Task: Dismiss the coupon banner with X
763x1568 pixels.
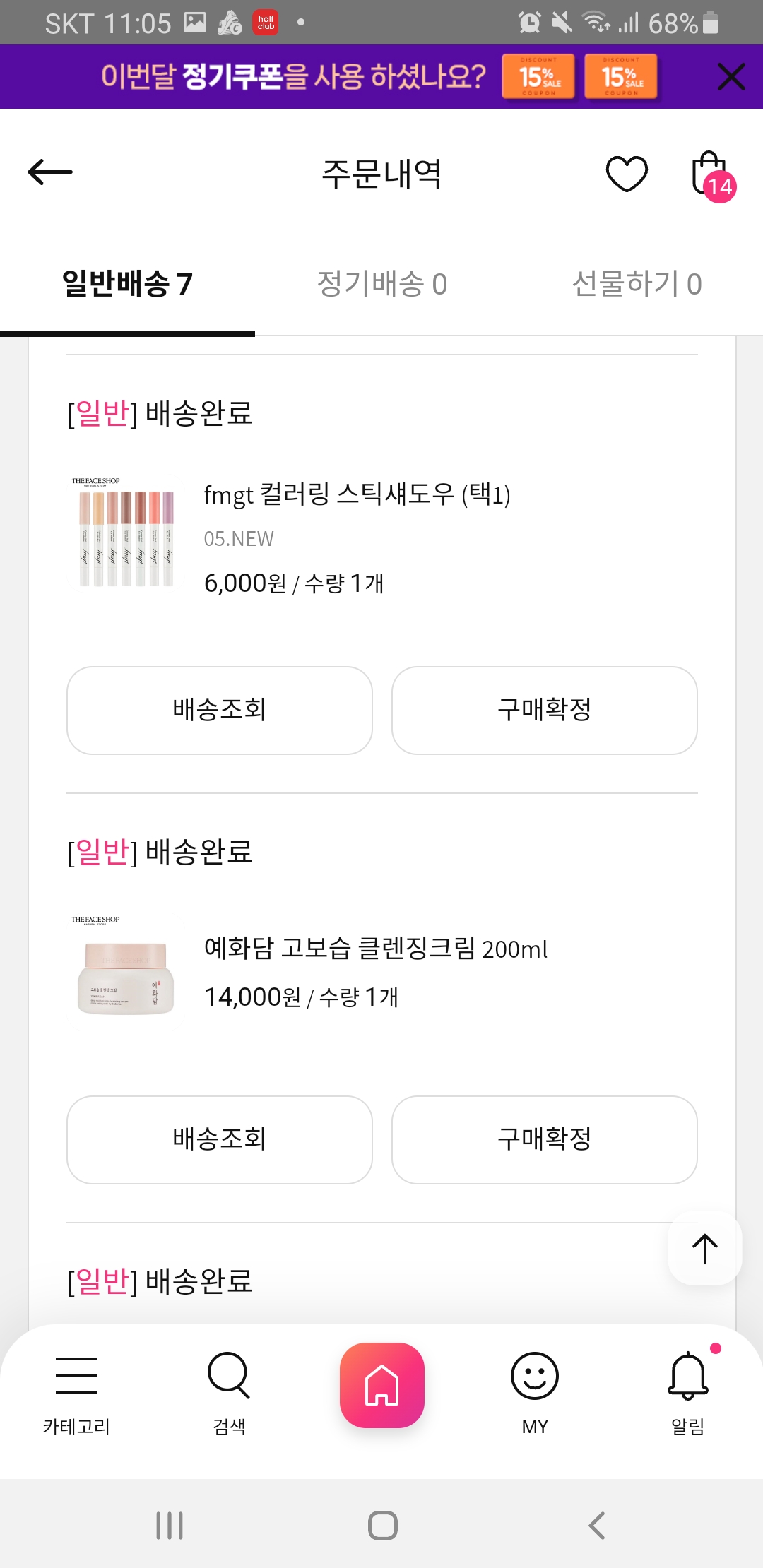Action: [x=731, y=76]
